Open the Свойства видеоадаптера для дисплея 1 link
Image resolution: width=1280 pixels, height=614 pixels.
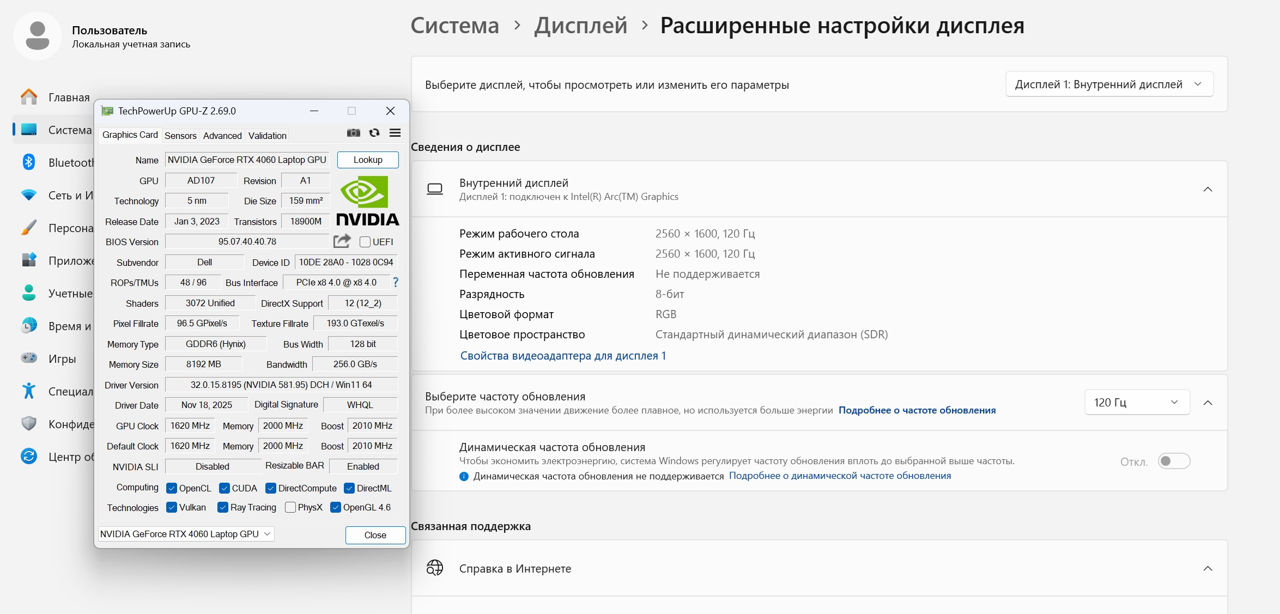pos(563,355)
